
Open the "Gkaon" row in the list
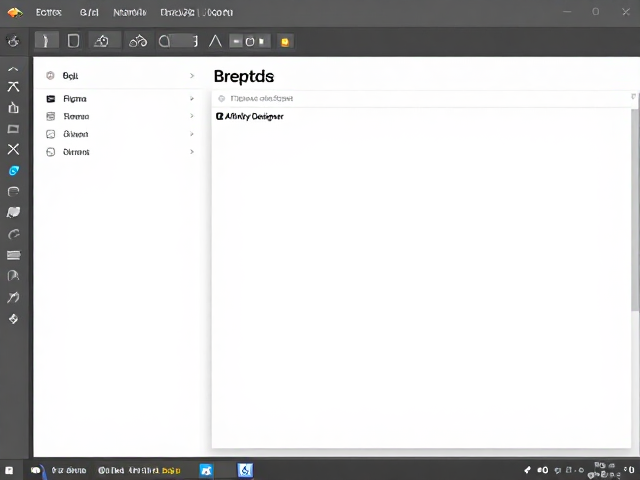[118, 134]
